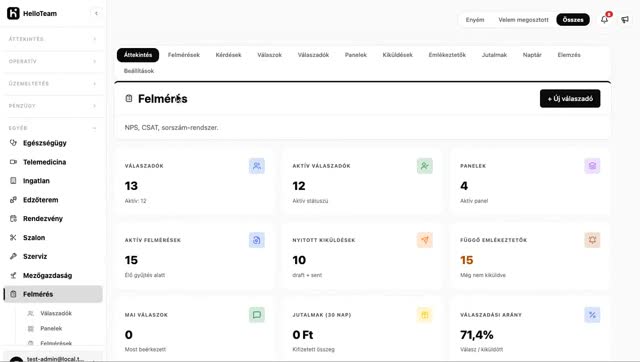Screen dimensions: 640x362
Task: Click the Mai válaszok chat icon
Action: (x=257, y=315)
